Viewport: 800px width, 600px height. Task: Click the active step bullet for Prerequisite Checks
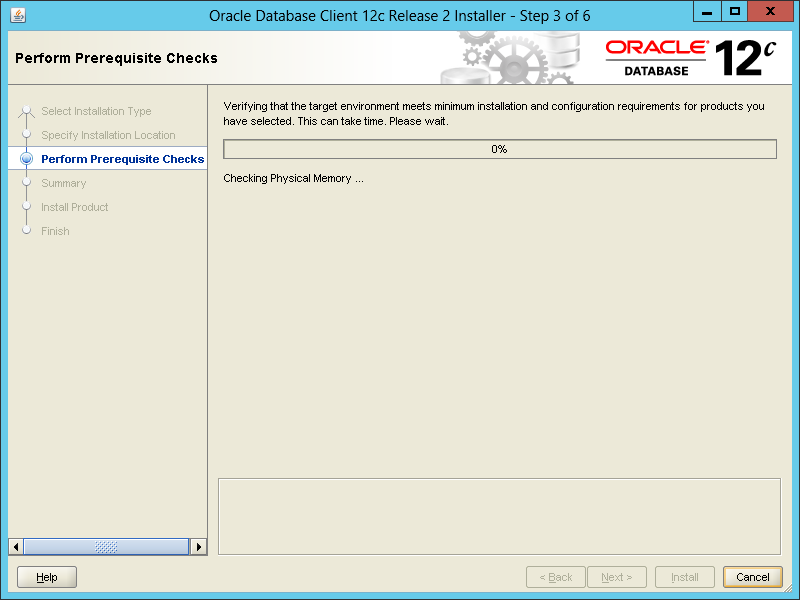point(27,159)
